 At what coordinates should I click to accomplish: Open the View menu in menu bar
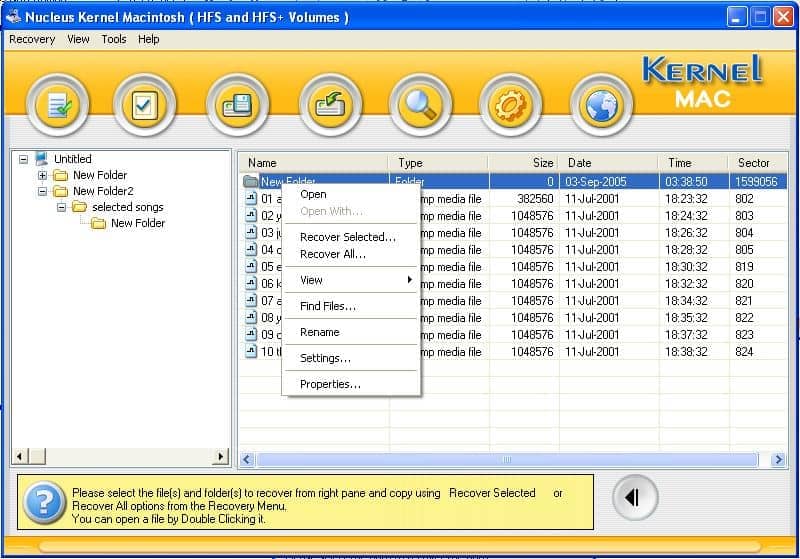pos(78,39)
